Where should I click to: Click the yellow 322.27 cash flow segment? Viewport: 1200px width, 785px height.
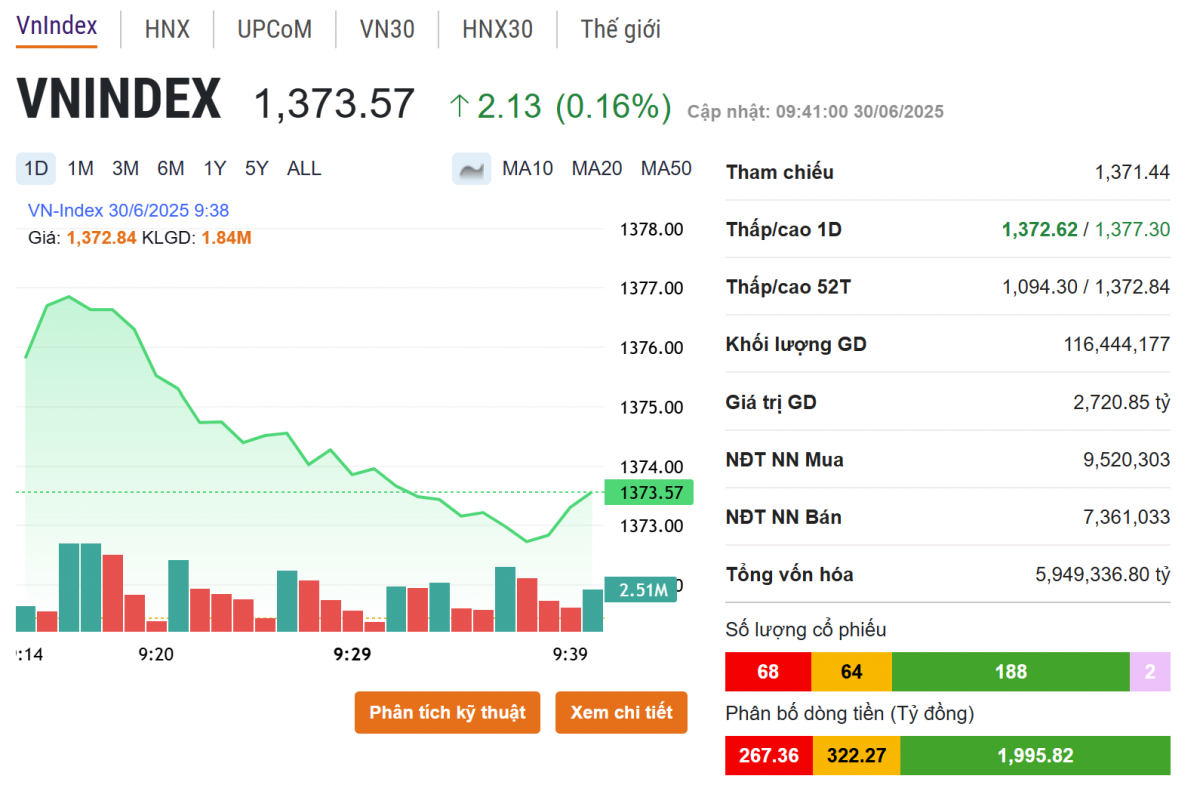[x=857, y=755]
